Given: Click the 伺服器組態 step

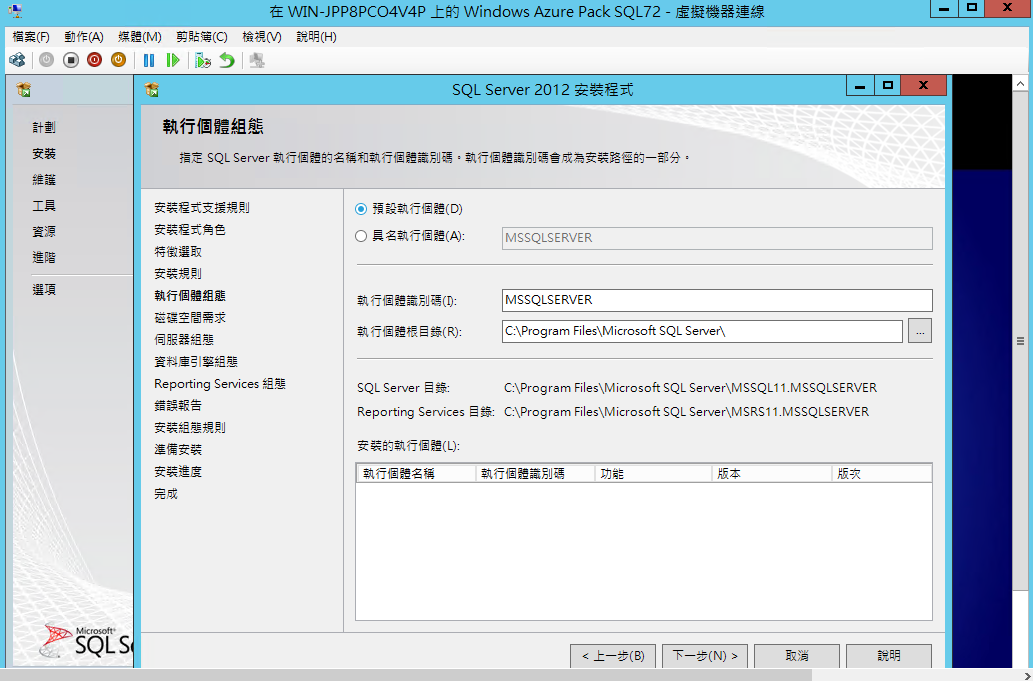Looking at the screenshot, I should click(184, 340).
